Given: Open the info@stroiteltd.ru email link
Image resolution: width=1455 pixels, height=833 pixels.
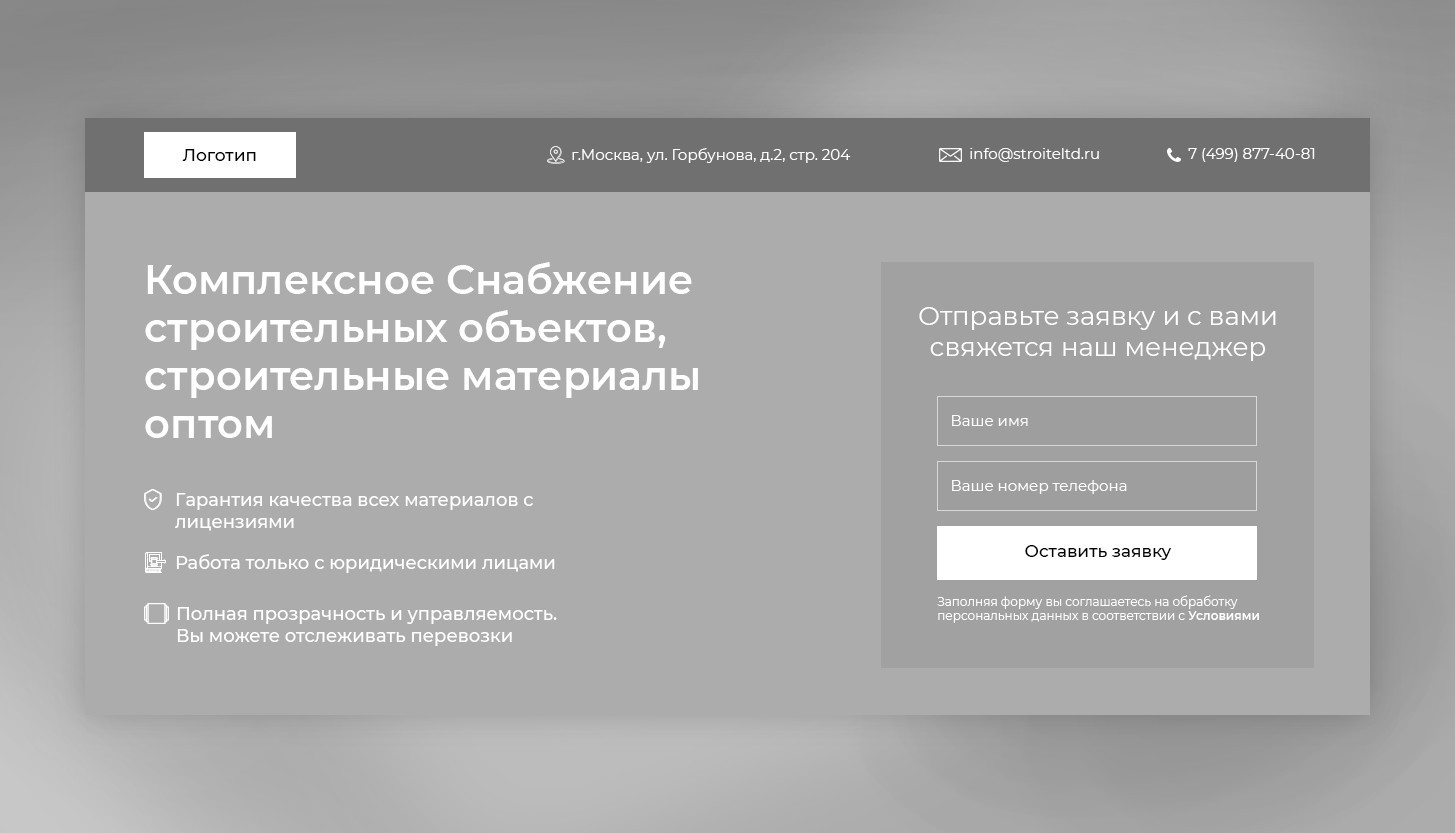Looking at the screenshot, I should (1034, 154).
